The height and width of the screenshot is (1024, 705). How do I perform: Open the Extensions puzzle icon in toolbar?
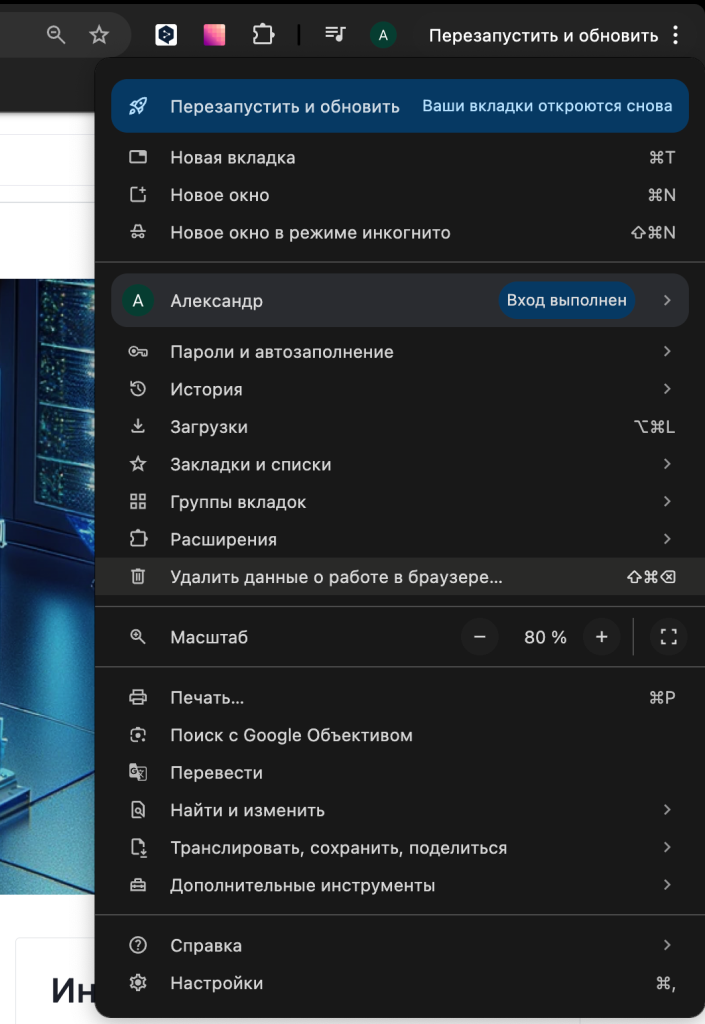(263, 35)
